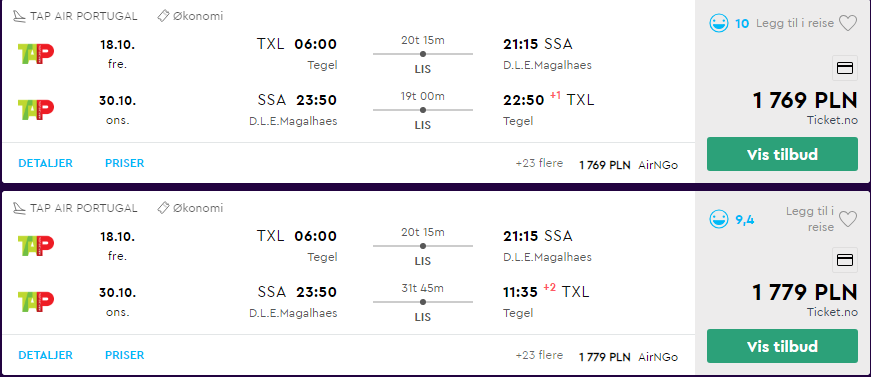The image size is (871, 377).
Task: Show +23 flere offers on the first card
Action: pos(539,163)
